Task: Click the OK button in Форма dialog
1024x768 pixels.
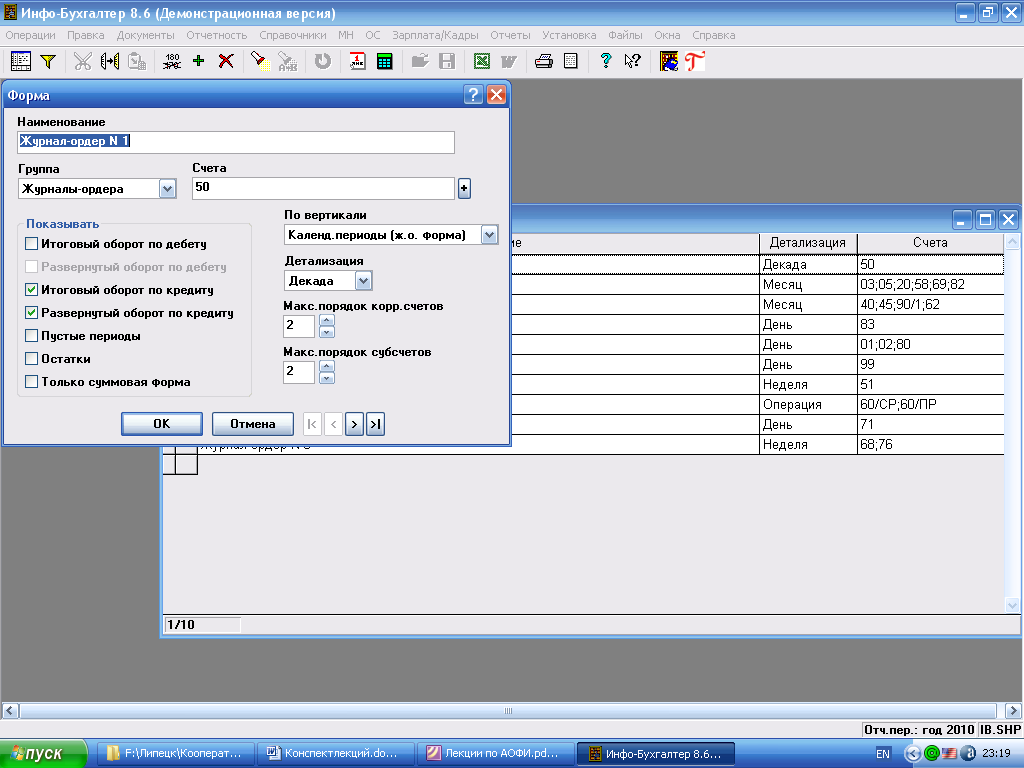Action: tap(162, 424)
